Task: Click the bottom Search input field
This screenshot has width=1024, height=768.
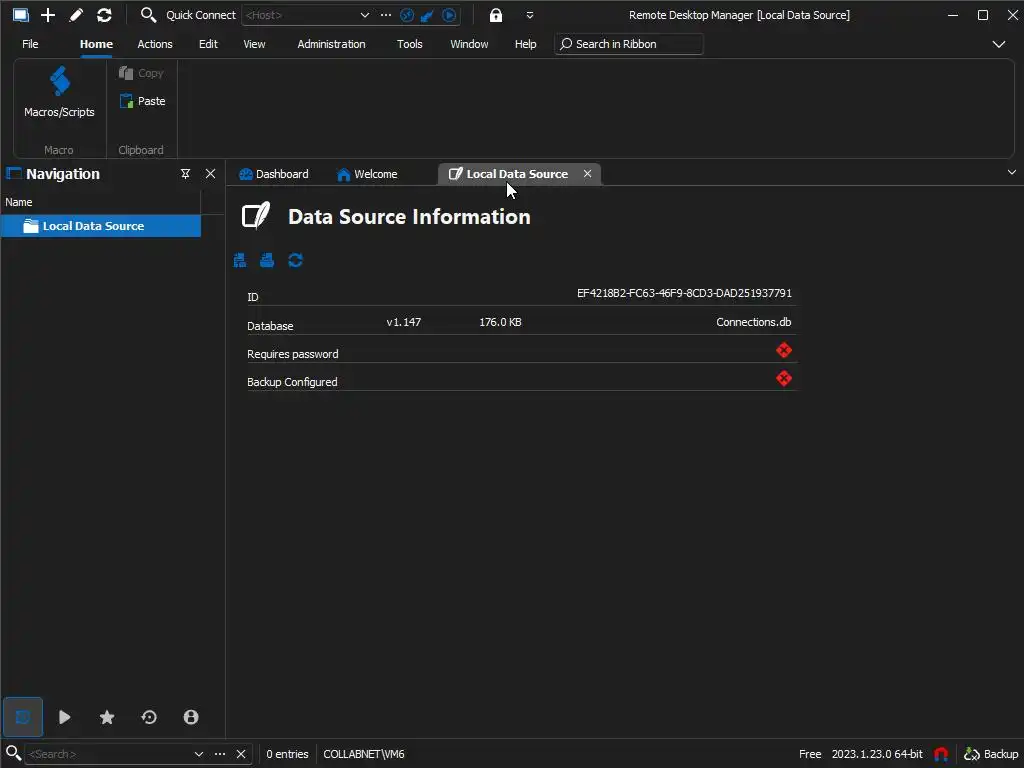Action: pyautogui.click(x=108, y=754)
